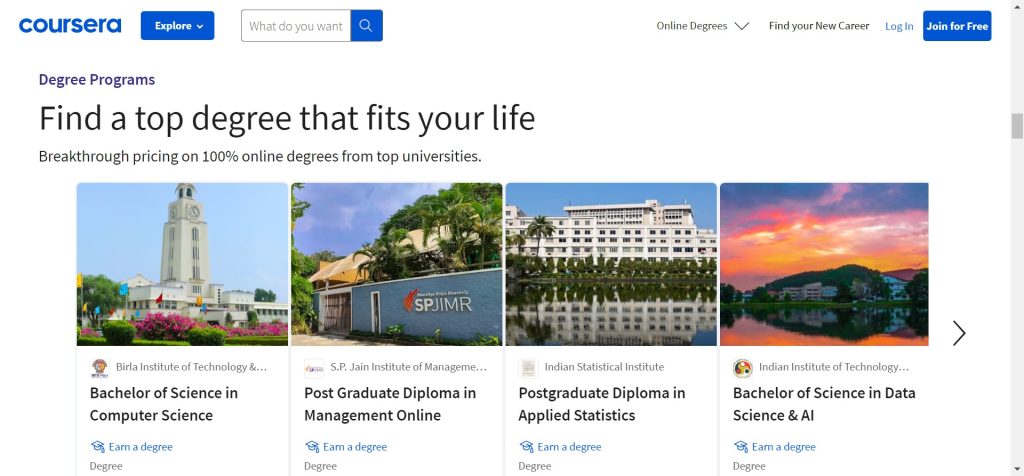1024x476 pixels.
Task: Open Bachelor of Science in Computer Science
Action: [x=164, y=404]
